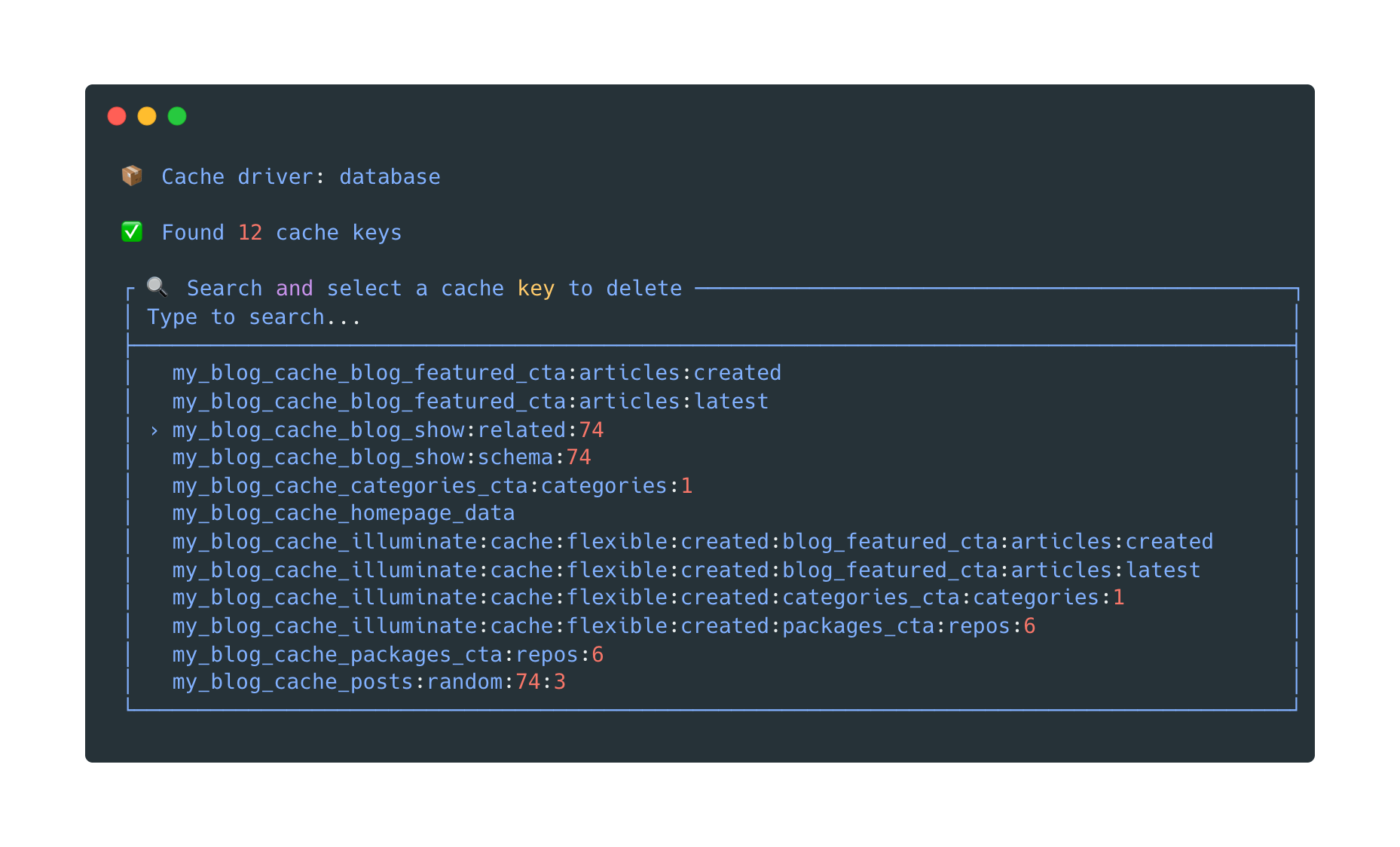The width and height of the screenshot is (1400, 847).
Task: Click the selection arrow beside blog_show:related:74
Action: pos(154,430)
